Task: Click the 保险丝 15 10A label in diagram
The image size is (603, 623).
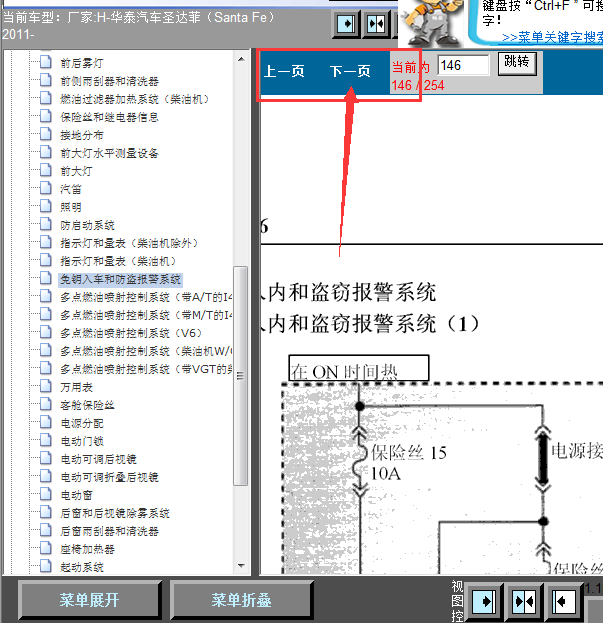Action: coord(408,463)
